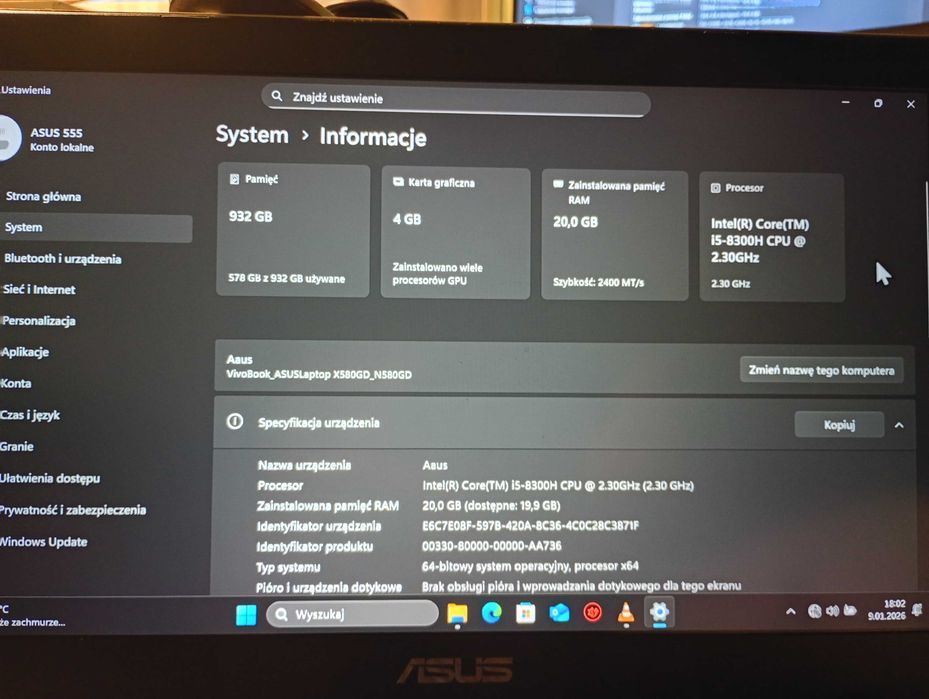Collapse the Specyfikacja urządzenia section
The width and height of the screenshot is (929, 699).
(899, 425)
